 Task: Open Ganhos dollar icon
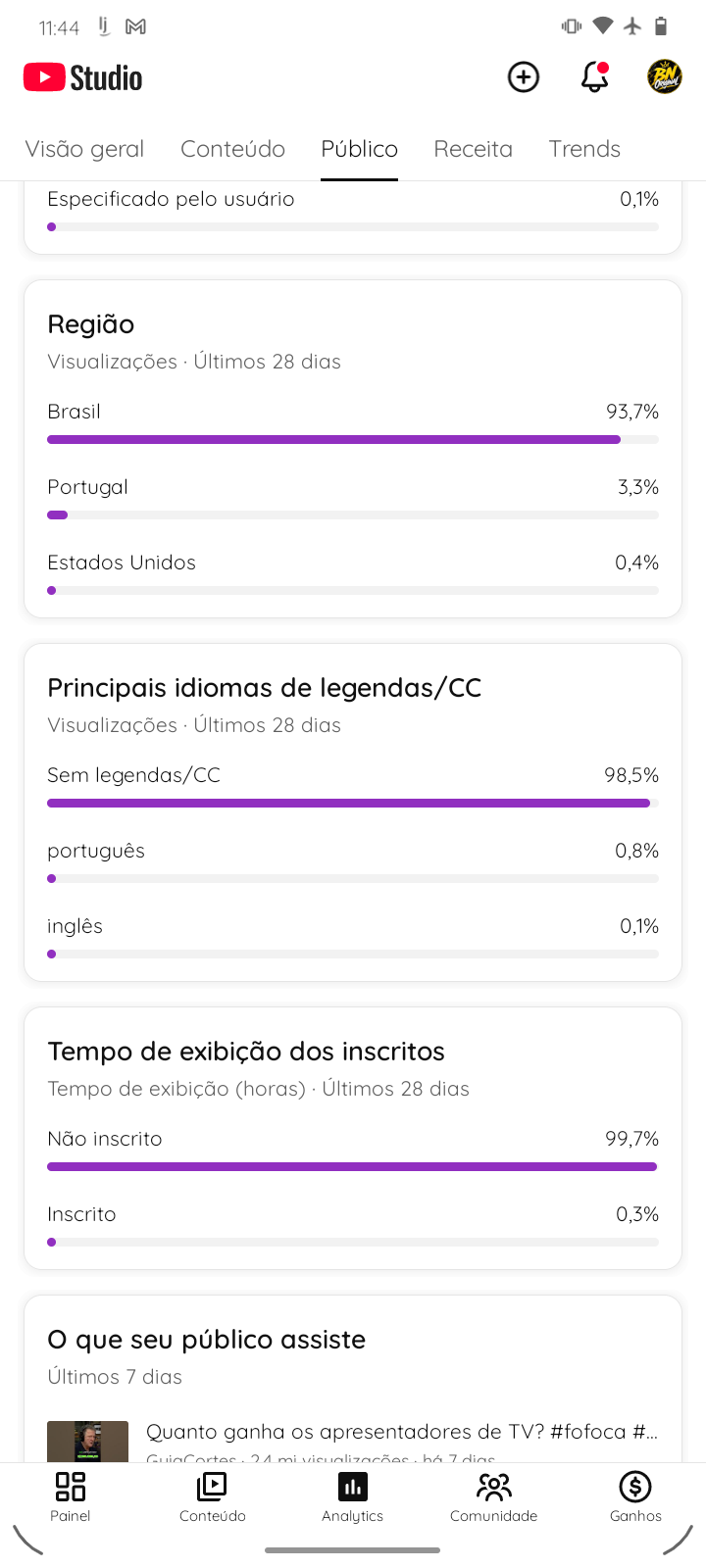pos(635,1497)
